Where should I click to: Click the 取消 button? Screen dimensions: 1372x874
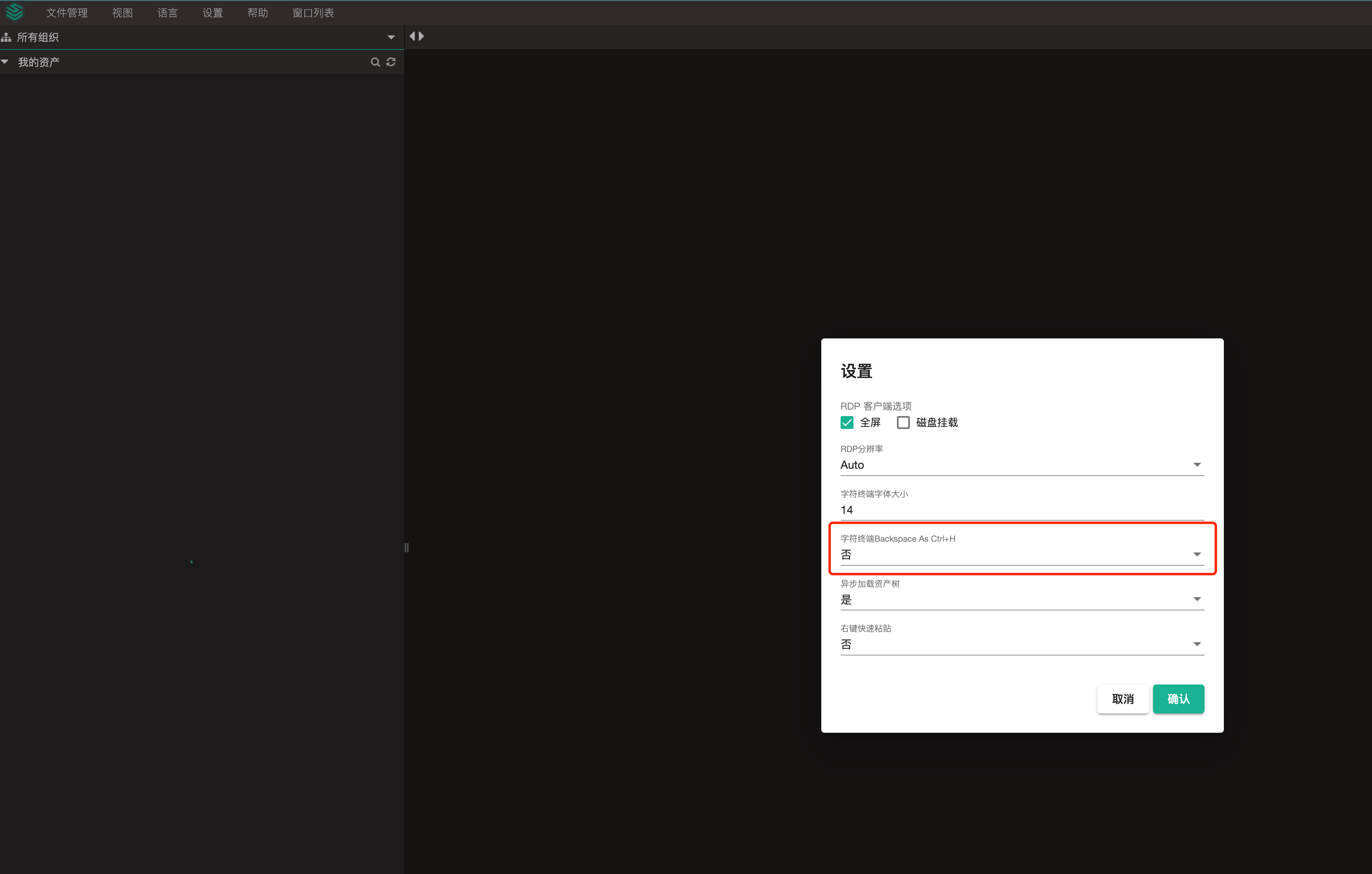(x=1122, y=699)
